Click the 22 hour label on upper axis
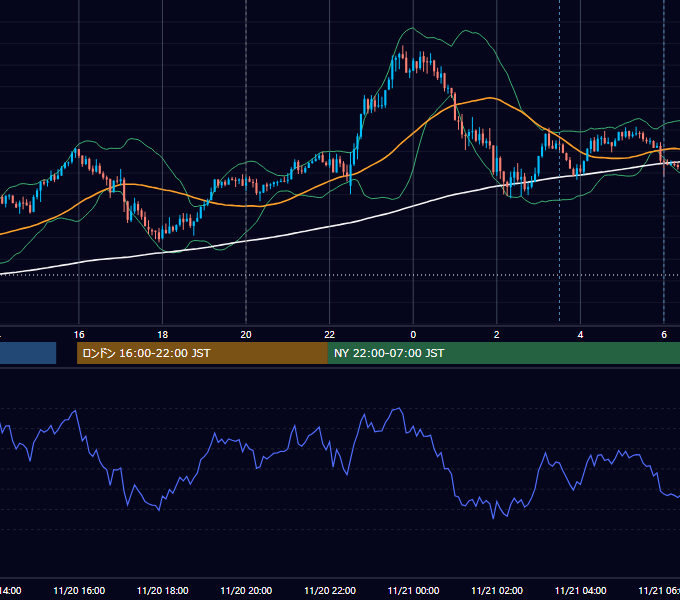 330,335
